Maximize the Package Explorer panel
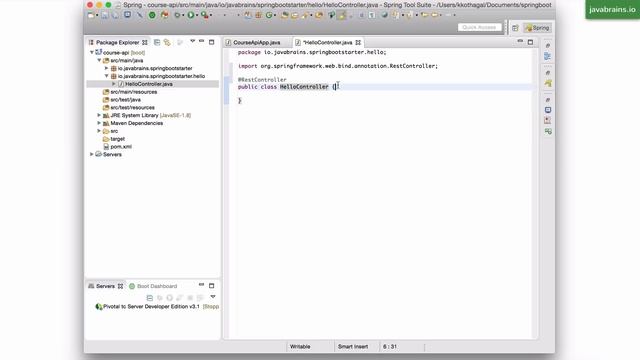640x360 pixels. click(211, 42)
